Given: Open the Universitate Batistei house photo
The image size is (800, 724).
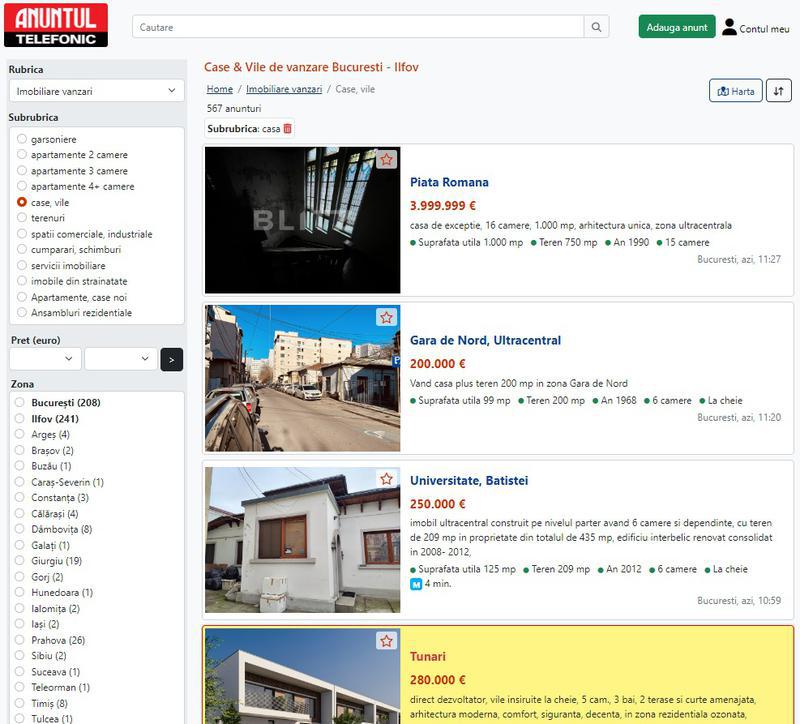Looking at the screenshot, I should (x=303, y=540).
